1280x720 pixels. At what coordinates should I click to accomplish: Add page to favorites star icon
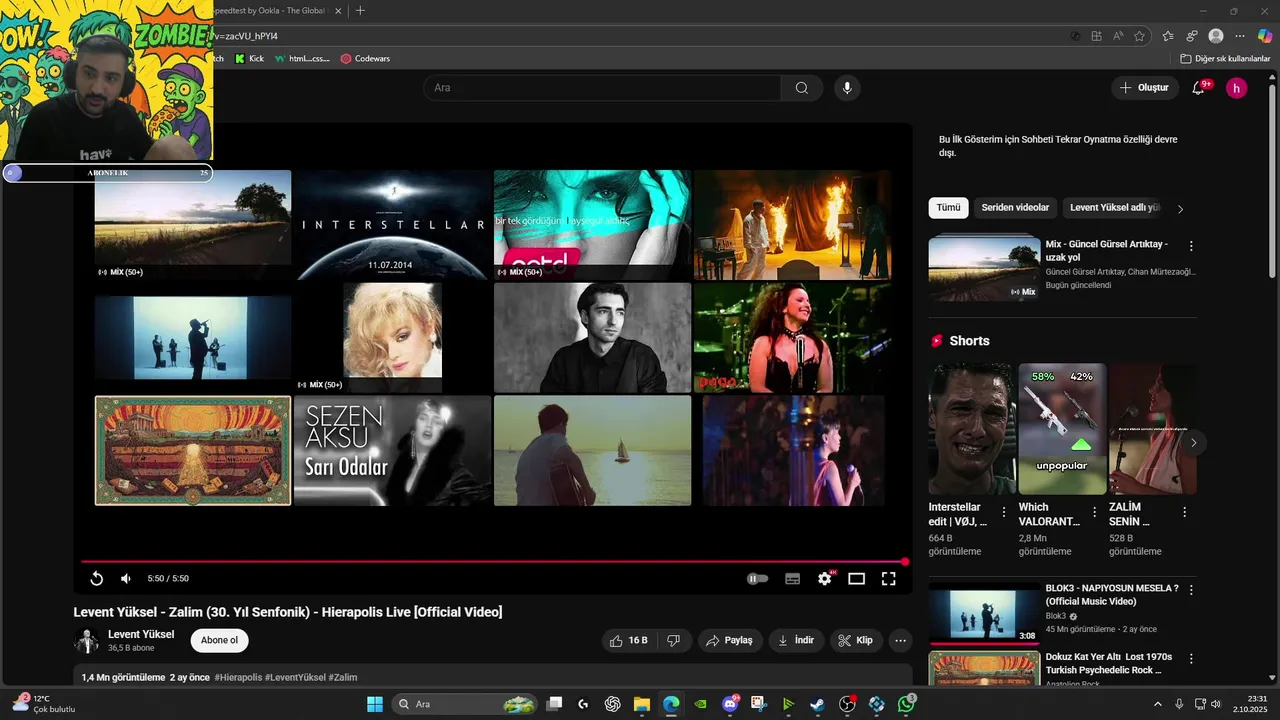click(x=1139, y=36)
